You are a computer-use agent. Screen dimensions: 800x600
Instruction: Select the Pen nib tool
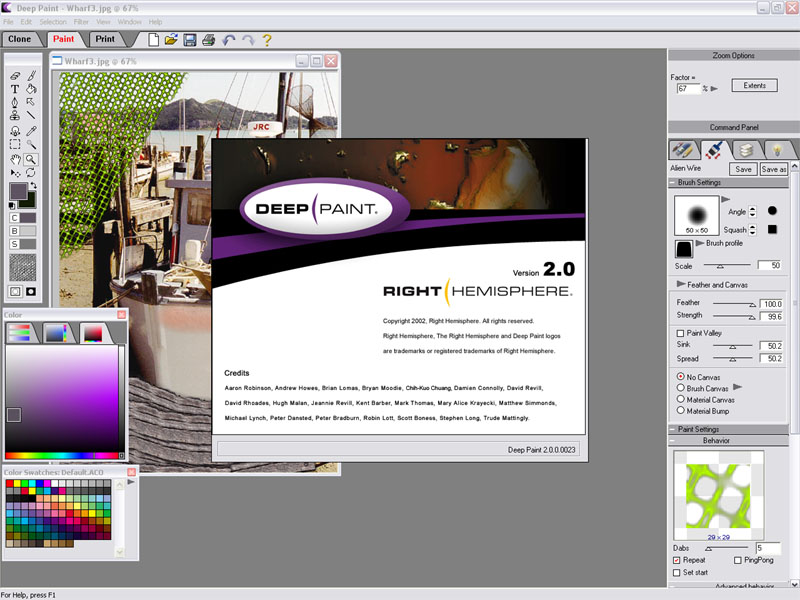click(15, 102)
